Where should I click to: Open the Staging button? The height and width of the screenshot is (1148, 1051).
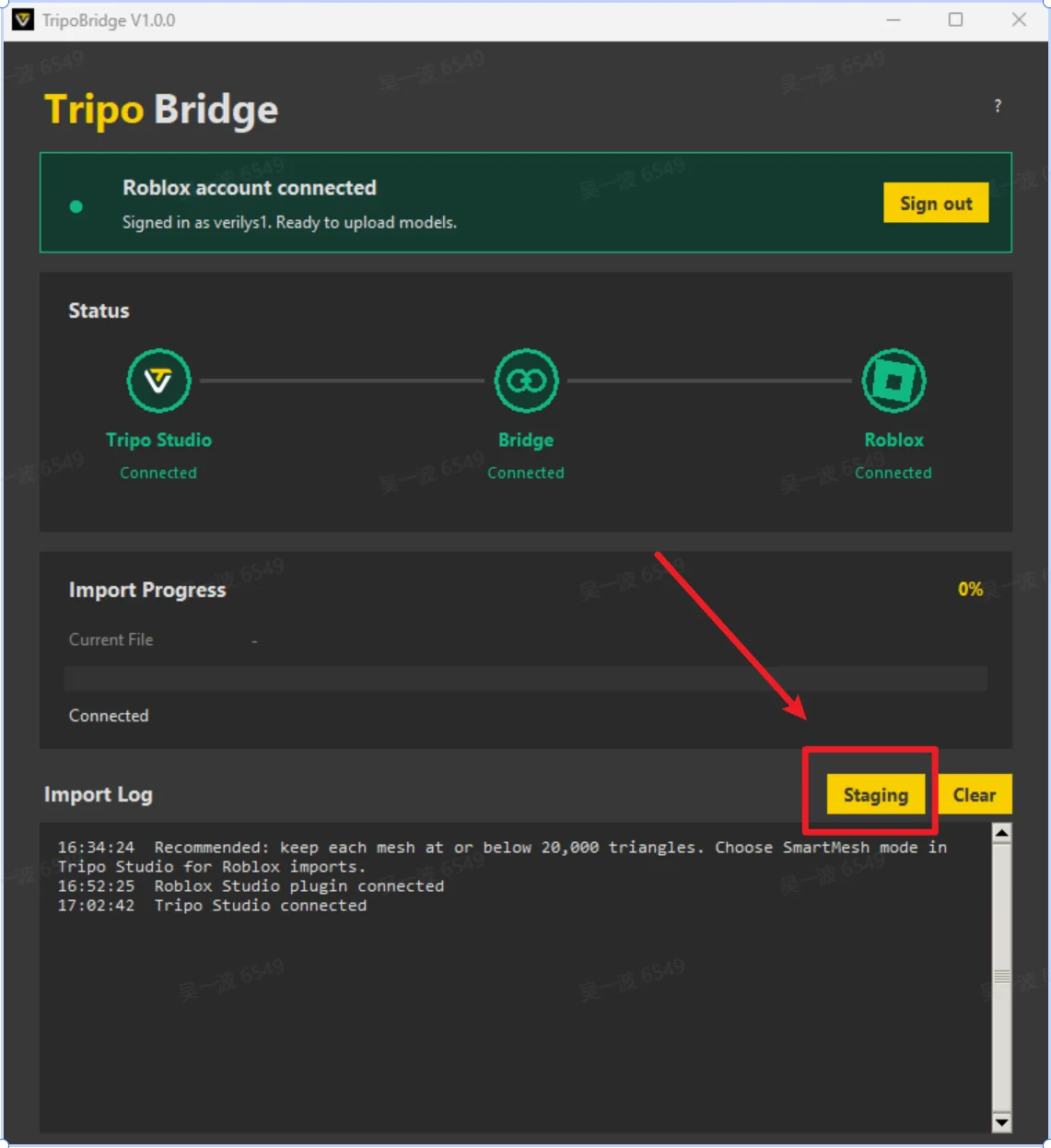coord(876,795)
